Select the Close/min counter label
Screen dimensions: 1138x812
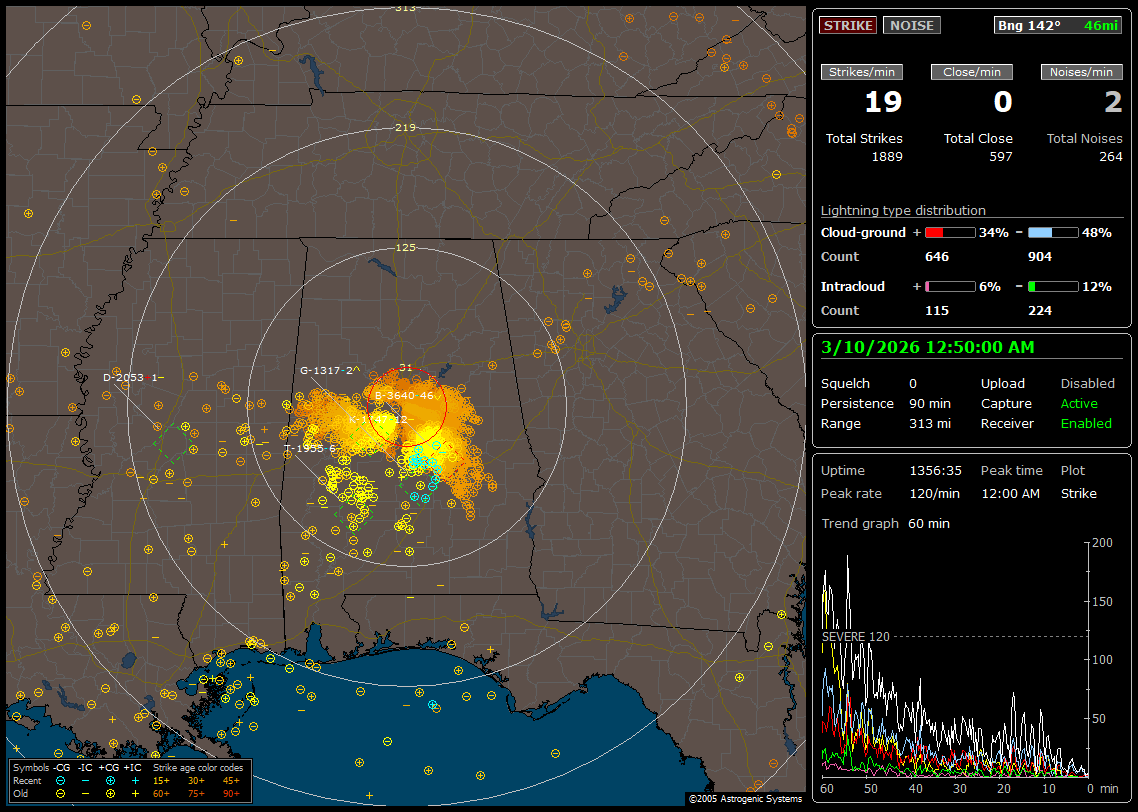[971, 72]
